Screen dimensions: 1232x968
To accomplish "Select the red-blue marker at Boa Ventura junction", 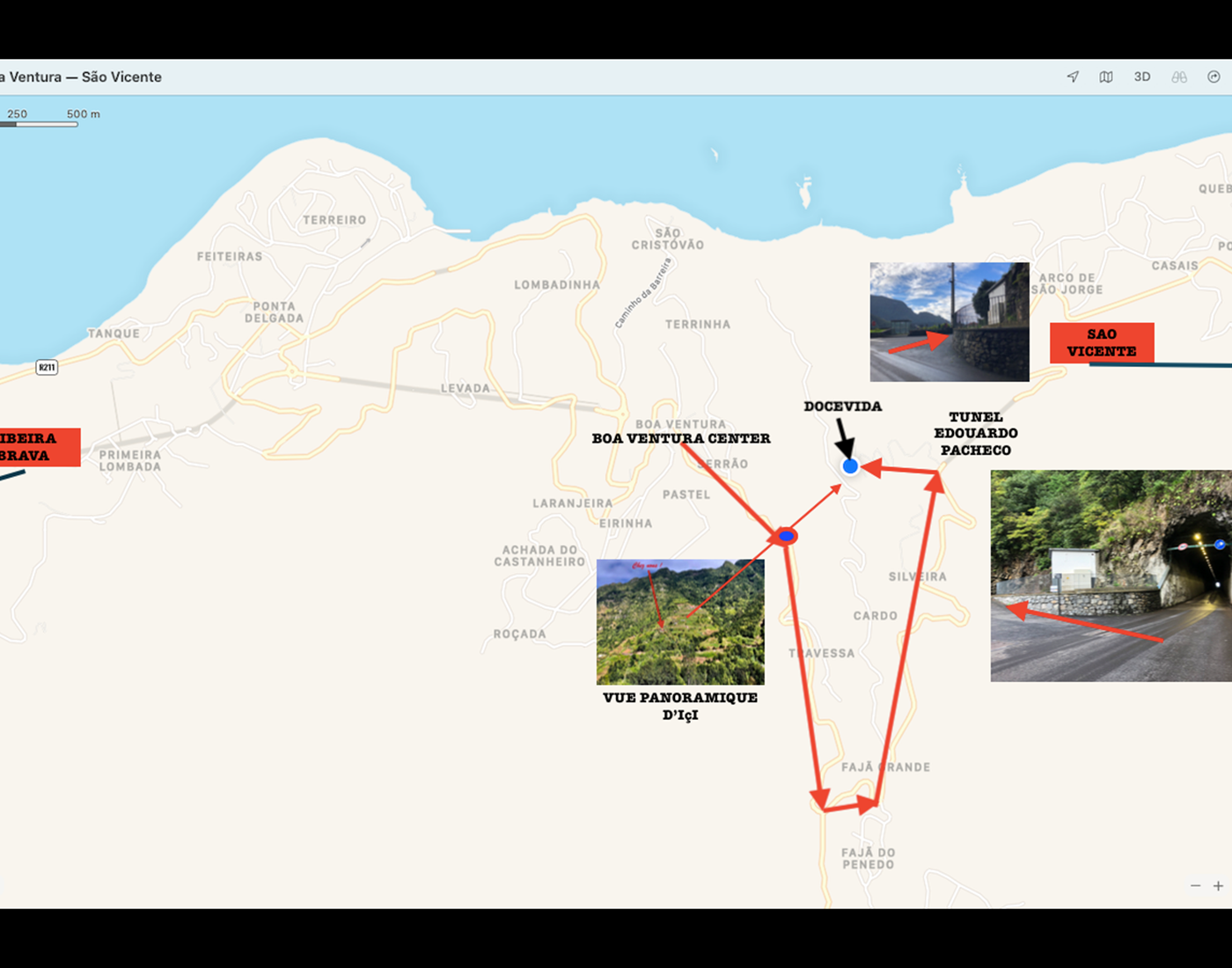I will (x=786, y=536).
